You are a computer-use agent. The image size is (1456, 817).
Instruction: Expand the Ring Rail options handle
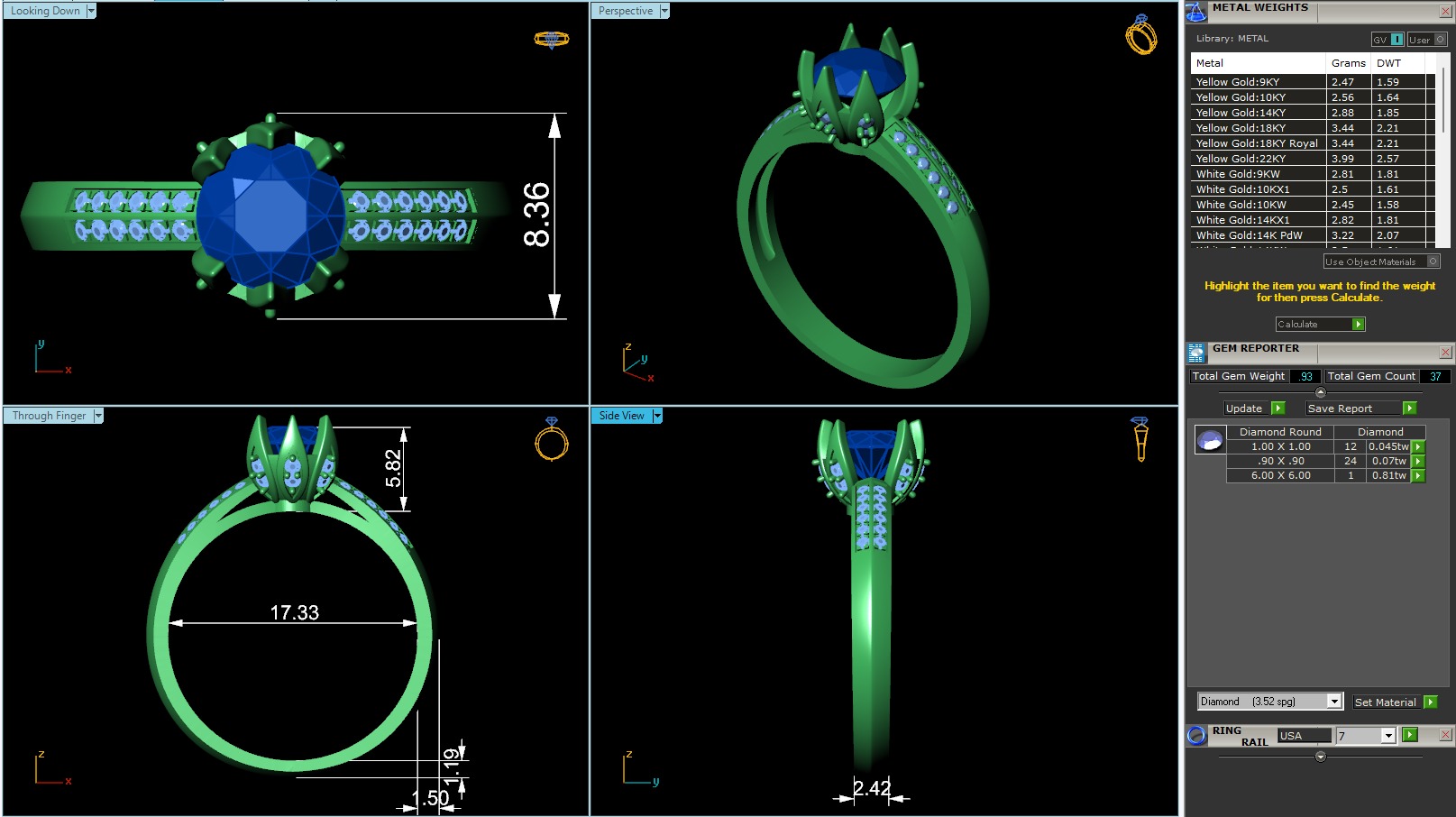point(1321,757)
